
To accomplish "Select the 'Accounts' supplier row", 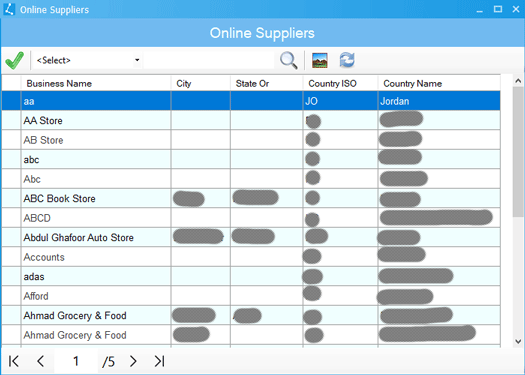I will 251,257.
